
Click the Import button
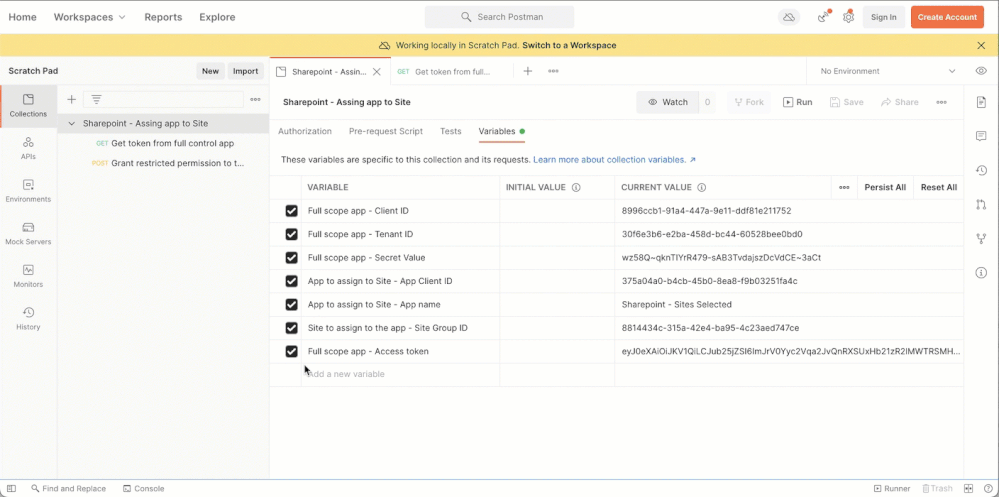pos(245,71)
